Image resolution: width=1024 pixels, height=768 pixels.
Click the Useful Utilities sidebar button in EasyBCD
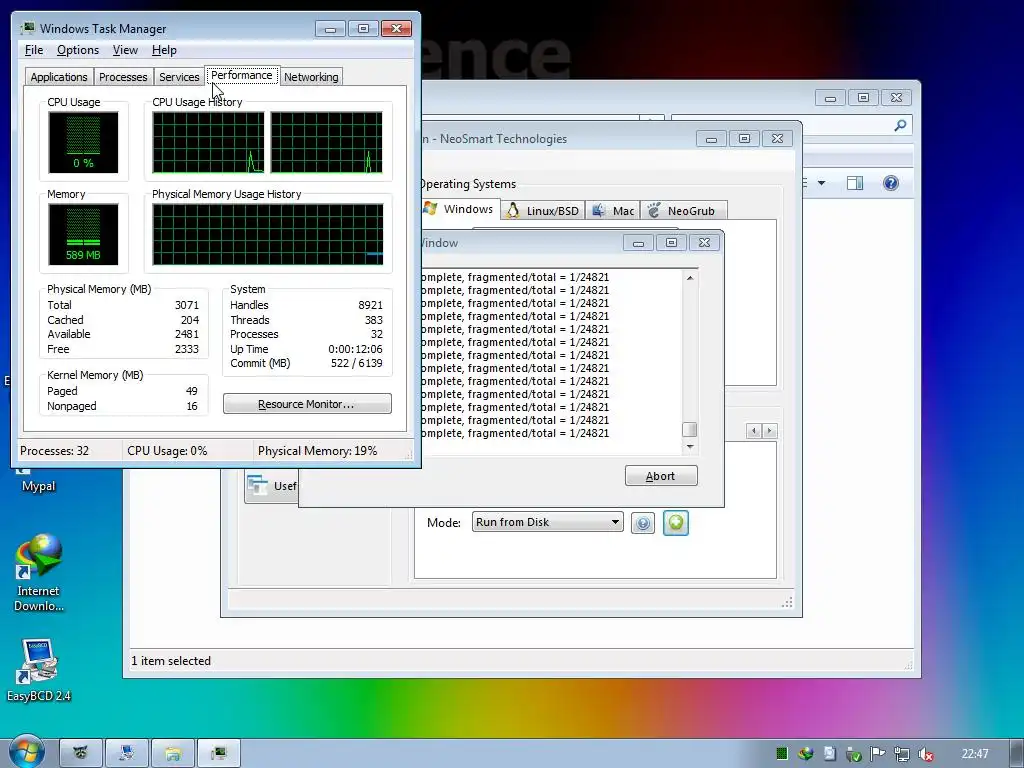pos(272,486)
